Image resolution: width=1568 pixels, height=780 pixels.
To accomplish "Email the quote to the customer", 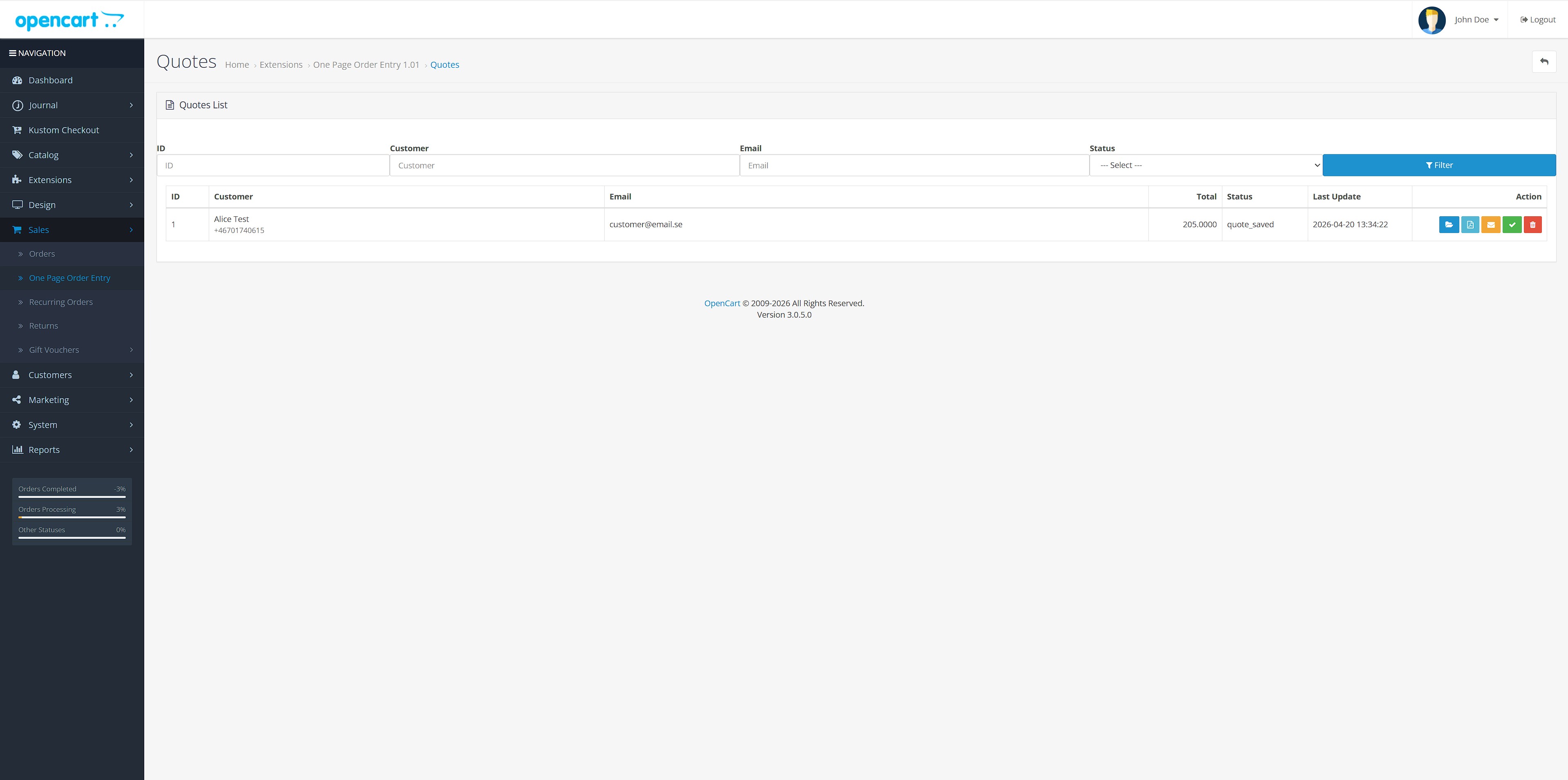I will point(1491,224).
